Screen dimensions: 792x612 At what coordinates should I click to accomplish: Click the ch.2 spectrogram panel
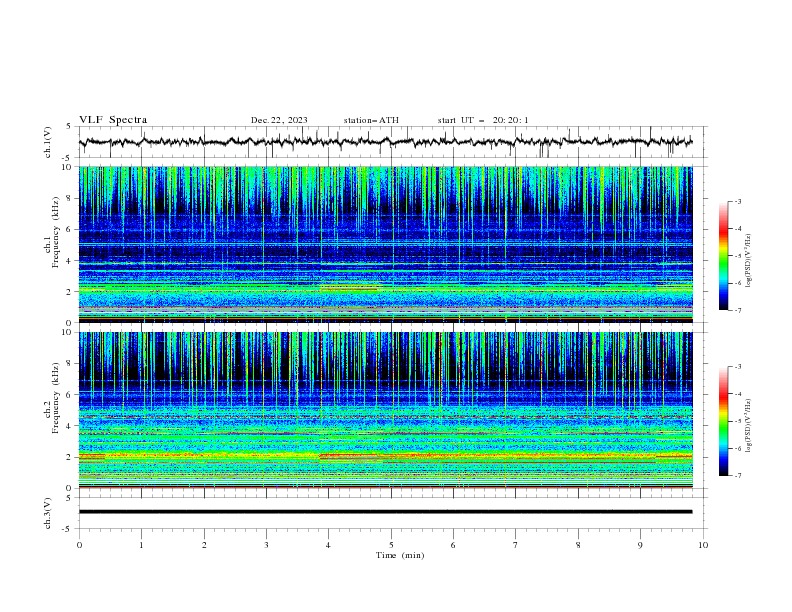[x=385, y=410]
